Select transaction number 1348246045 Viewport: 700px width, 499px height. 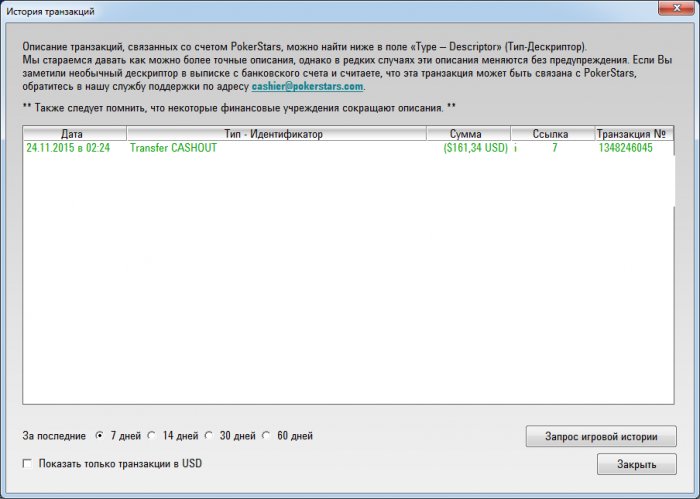click(x=625, y=148)
